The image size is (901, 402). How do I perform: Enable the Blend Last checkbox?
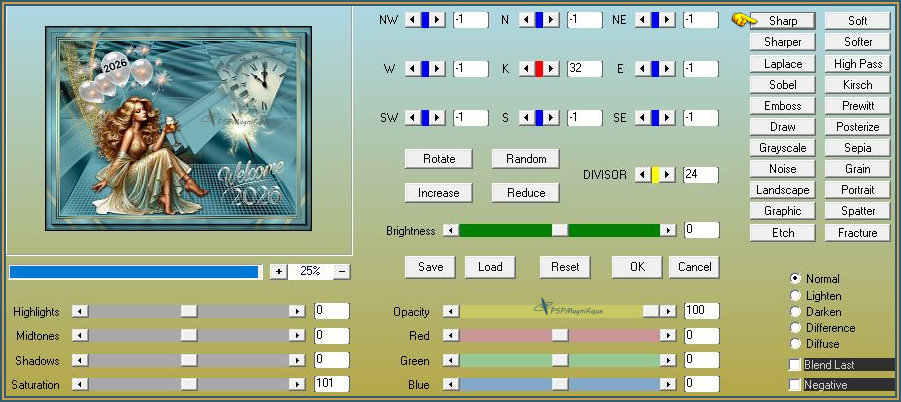click(795, 365)
